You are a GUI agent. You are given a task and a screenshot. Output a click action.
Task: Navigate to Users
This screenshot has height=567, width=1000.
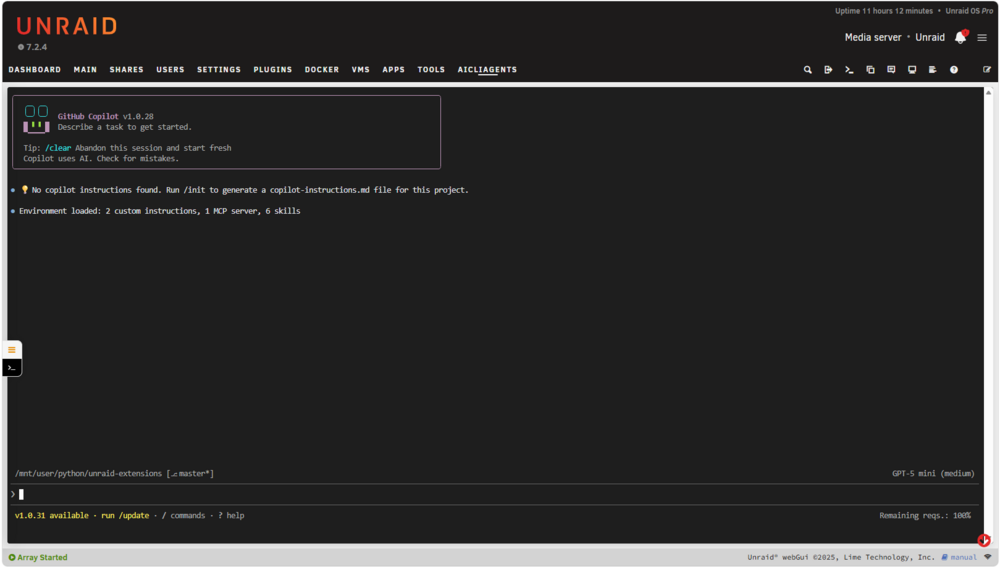(170, 70)
